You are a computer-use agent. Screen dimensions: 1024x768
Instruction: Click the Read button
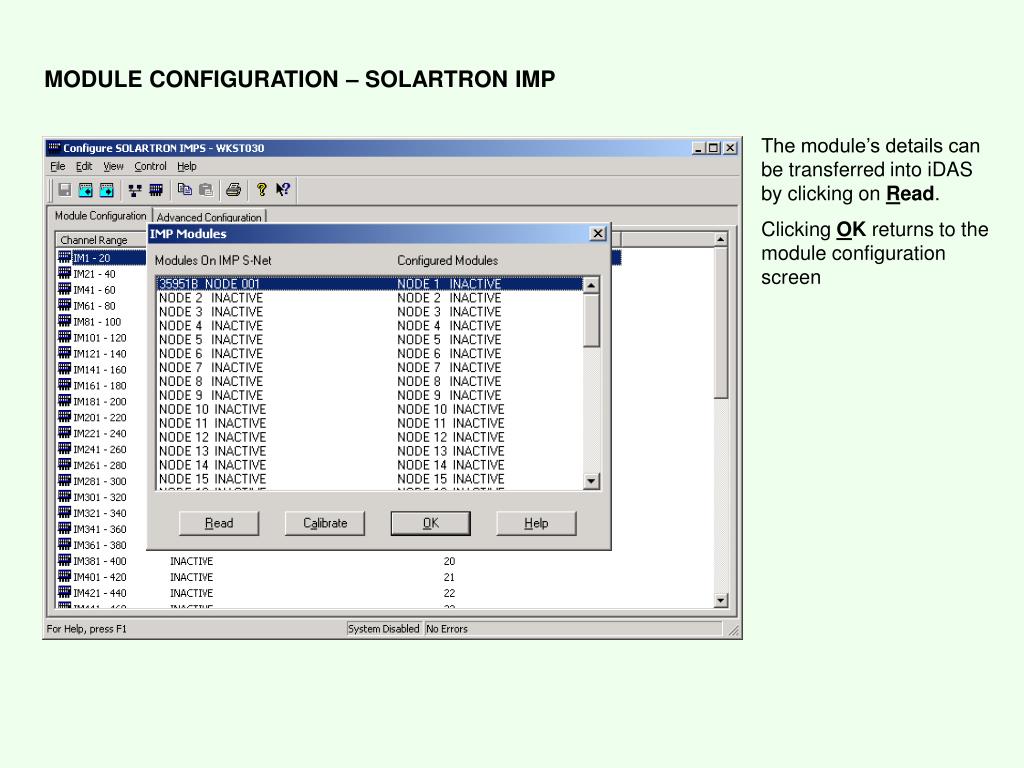219,523
